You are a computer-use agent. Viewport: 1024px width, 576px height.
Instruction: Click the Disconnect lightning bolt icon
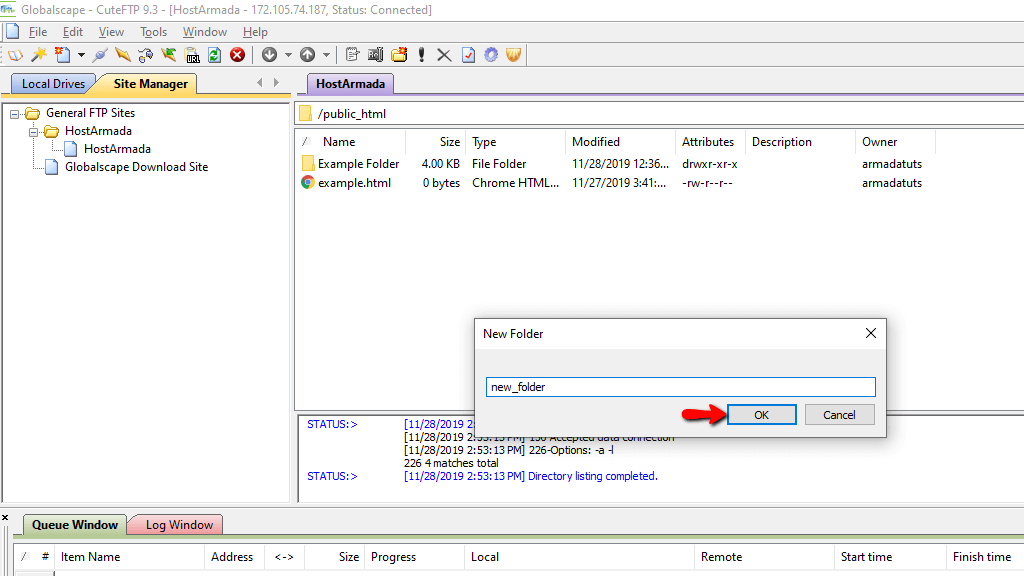click(x=123, y=55)
